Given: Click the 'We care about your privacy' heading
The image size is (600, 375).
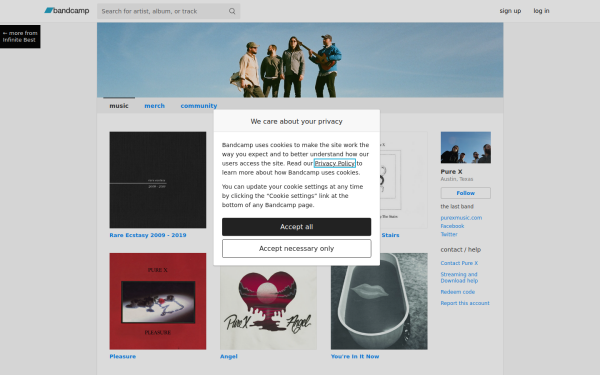Looking at the screenshot, I should tap(297, 121).
